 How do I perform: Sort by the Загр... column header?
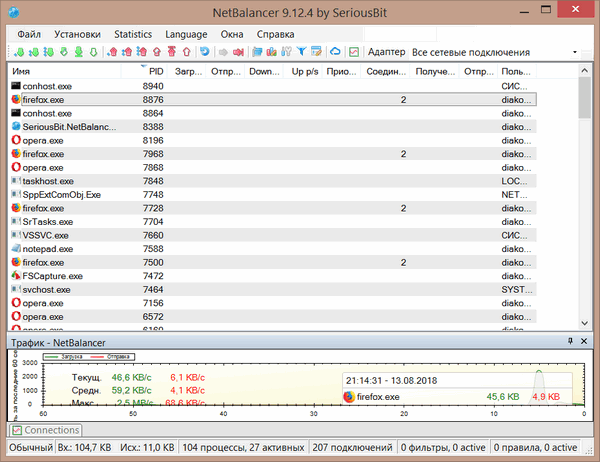(x=187, y=71)
